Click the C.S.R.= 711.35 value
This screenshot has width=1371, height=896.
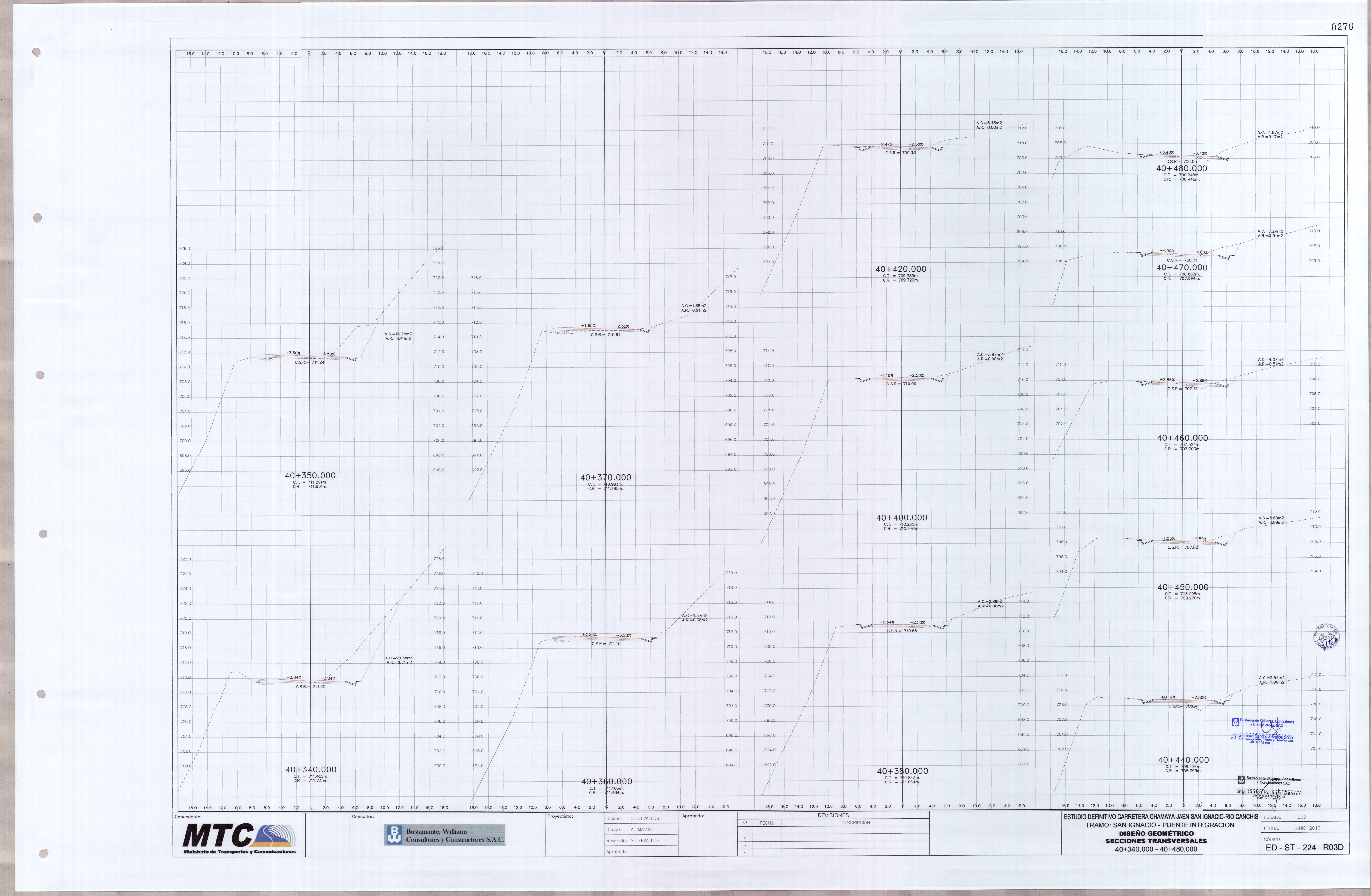click(310, 687)
